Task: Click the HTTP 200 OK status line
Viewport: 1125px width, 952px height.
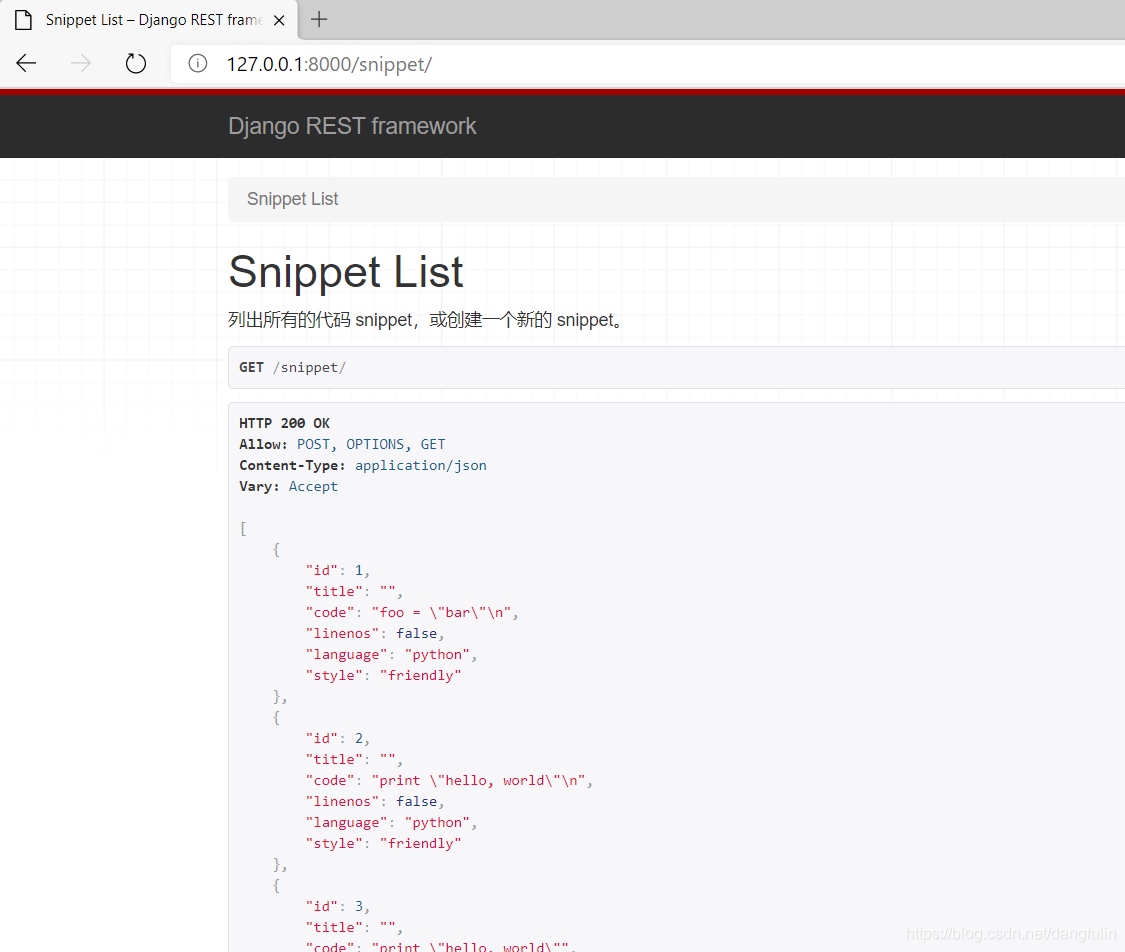Action: pyautogui.click(x=284, y=423)
